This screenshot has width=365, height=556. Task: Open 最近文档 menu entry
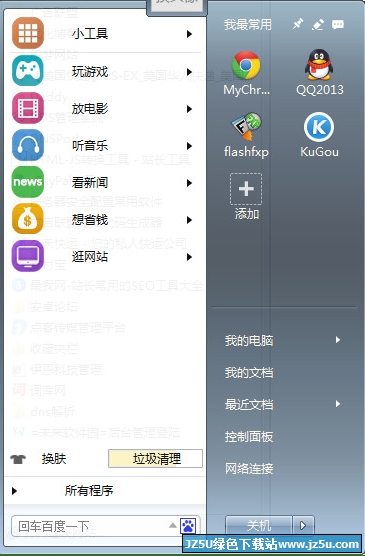(x=249, y=404)
